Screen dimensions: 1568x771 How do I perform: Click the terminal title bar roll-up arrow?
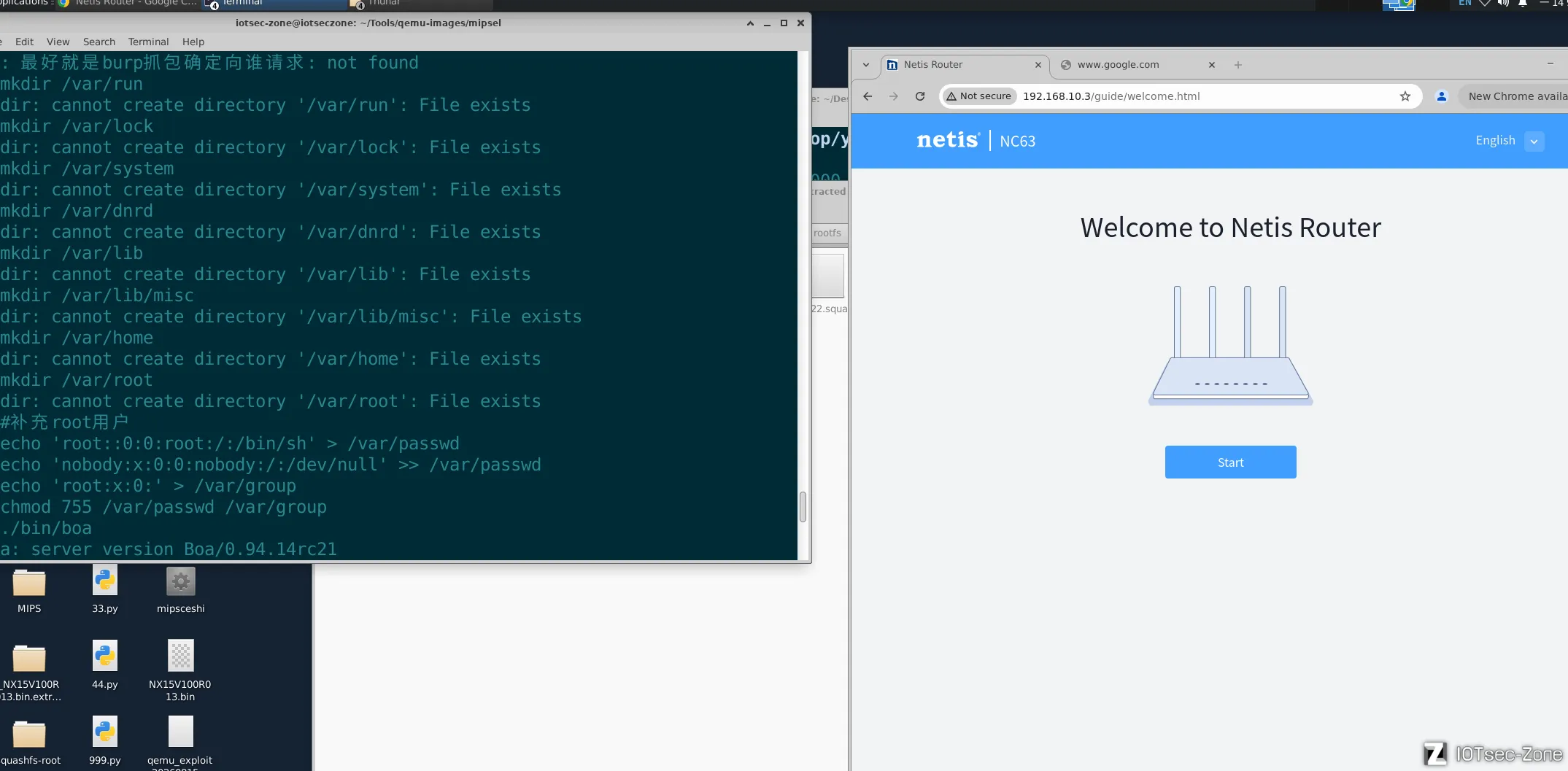750,23
